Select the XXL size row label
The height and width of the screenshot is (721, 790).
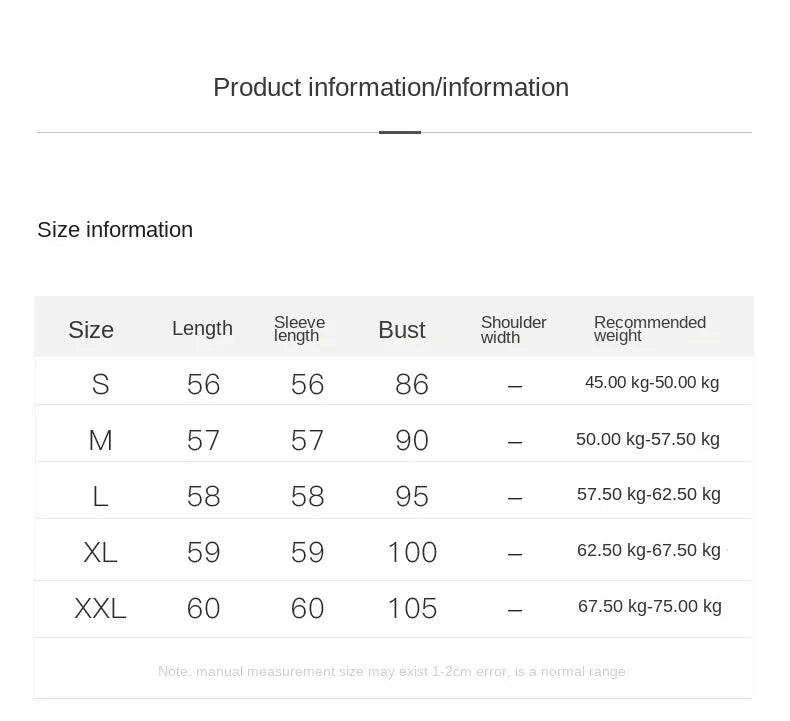click(x=100, y=608)
